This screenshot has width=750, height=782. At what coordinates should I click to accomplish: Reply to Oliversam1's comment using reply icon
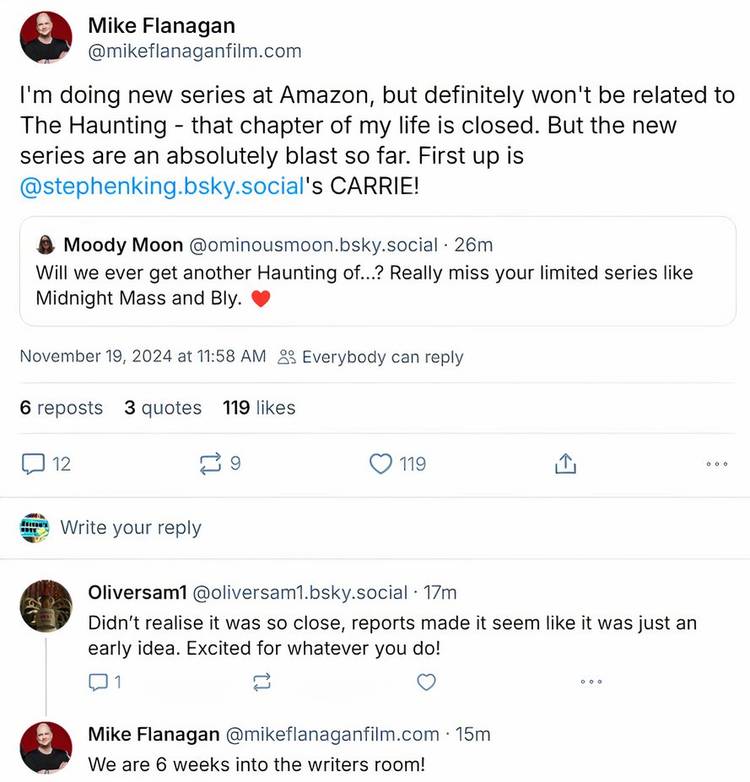[x=98, y=682]
